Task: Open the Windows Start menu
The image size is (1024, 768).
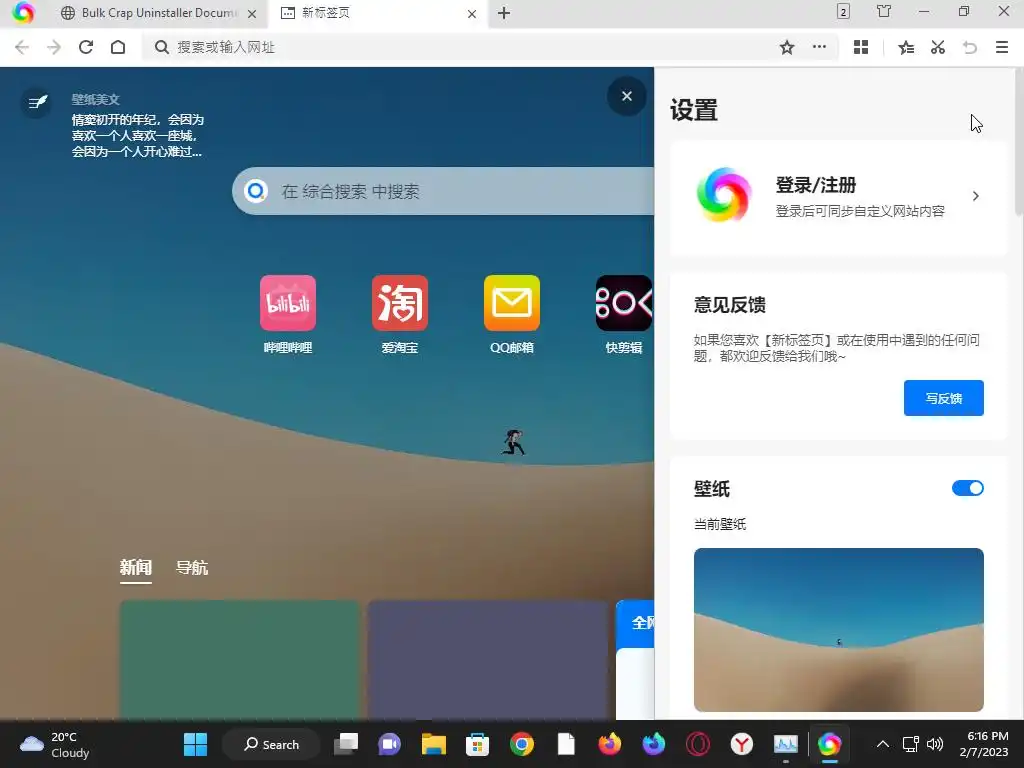Action: [x=195, y=744]
